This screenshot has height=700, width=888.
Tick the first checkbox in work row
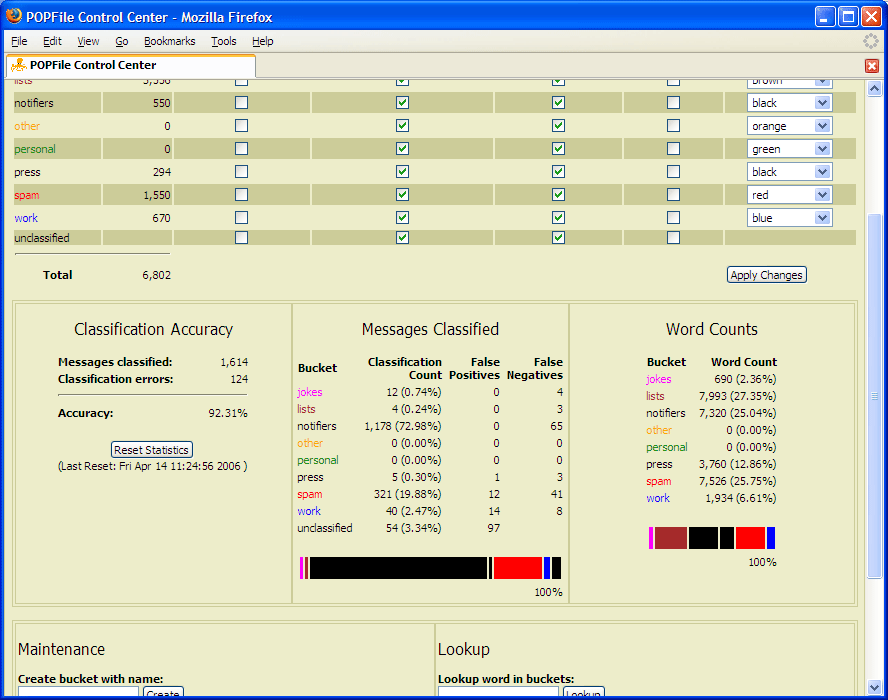point(241,217)
